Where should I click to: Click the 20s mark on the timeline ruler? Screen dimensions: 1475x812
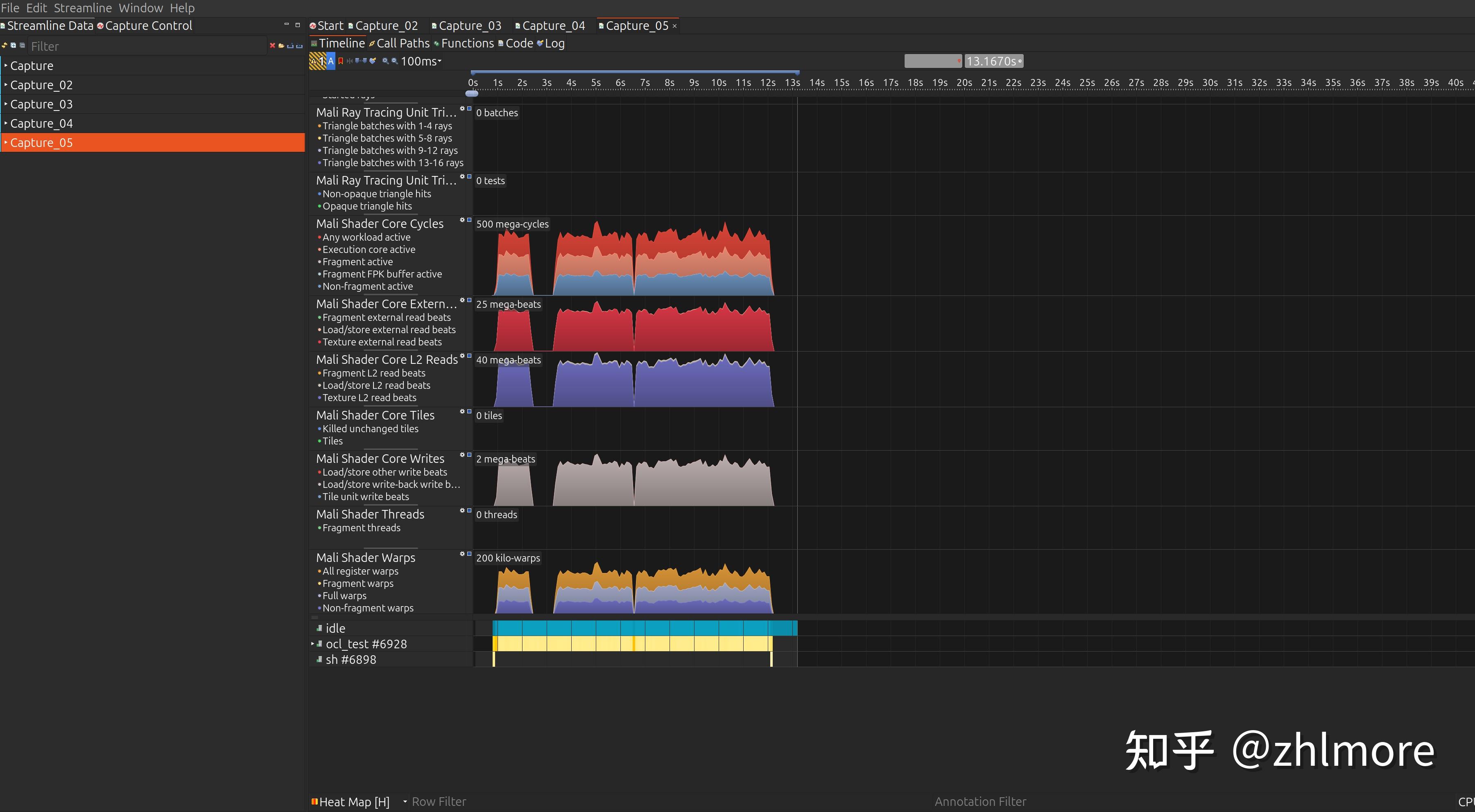point(964,83)
